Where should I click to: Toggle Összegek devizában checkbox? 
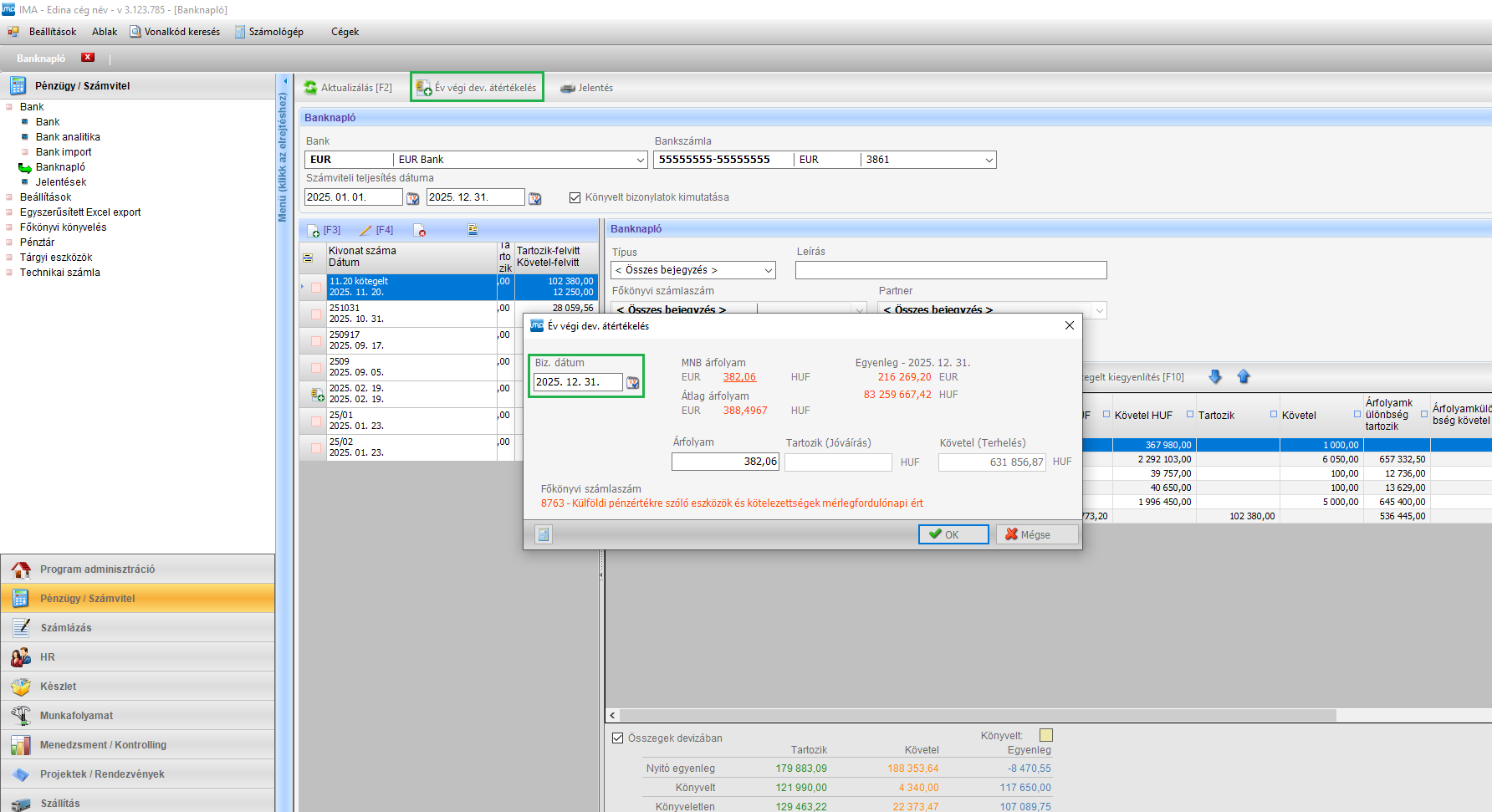pyautogui.click(x=618, y=738)
